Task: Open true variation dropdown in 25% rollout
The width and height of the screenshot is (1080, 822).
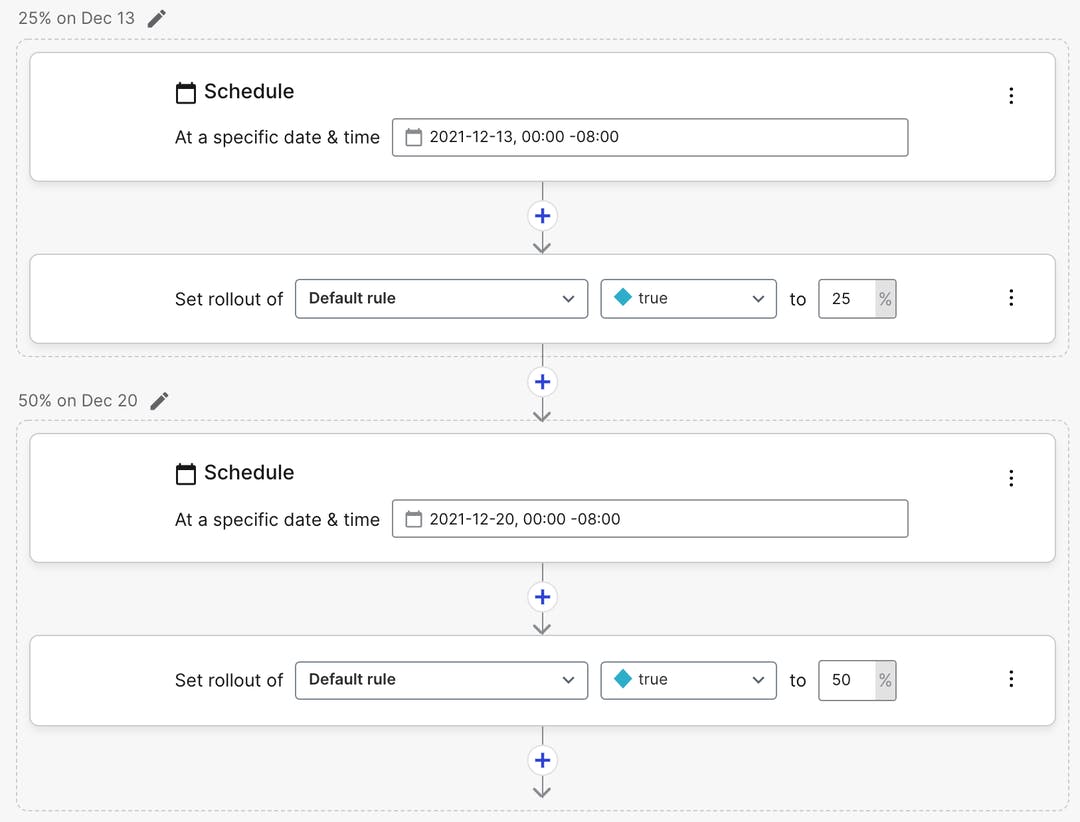Action: (688, 298)
